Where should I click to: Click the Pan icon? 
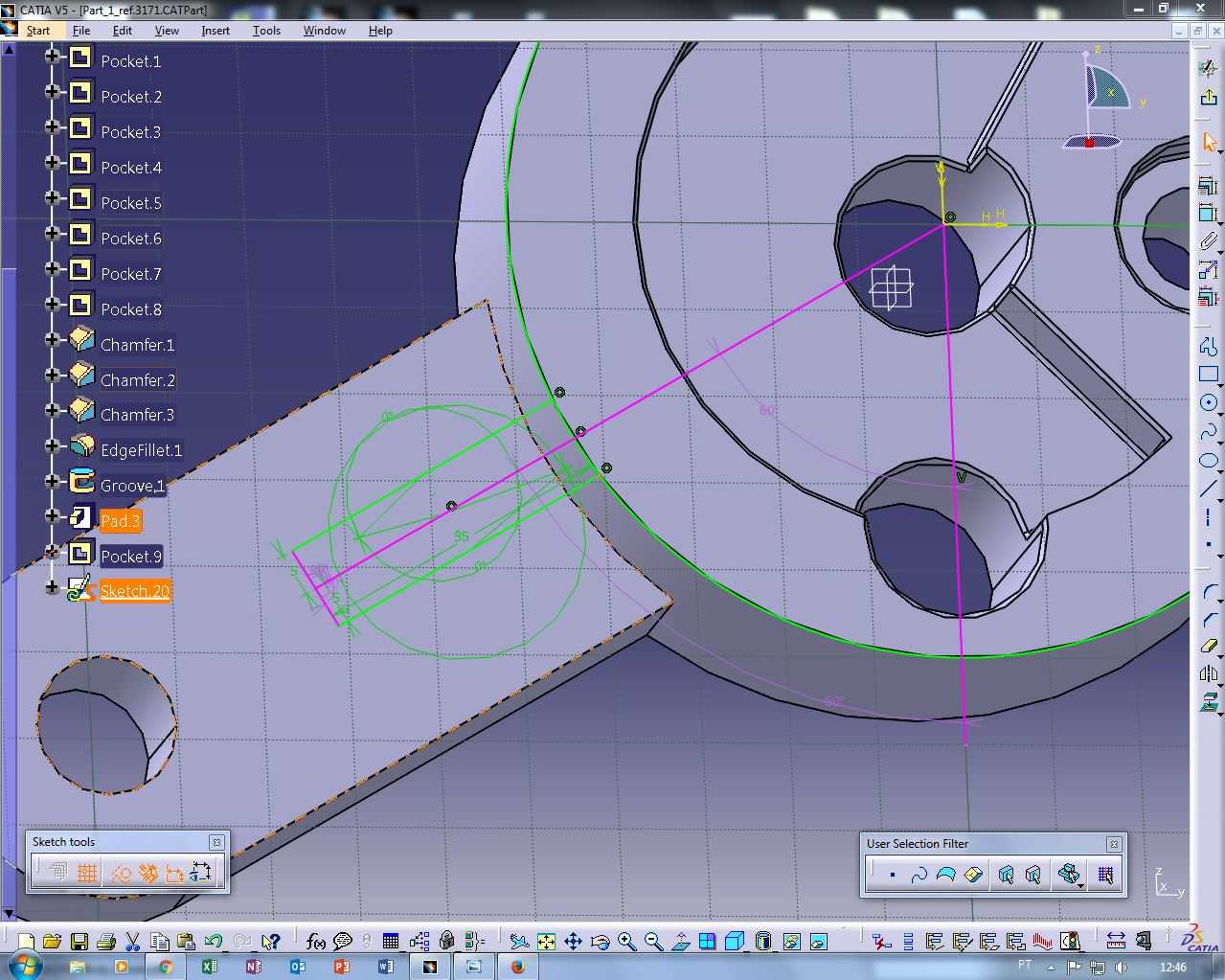(573, 942)
